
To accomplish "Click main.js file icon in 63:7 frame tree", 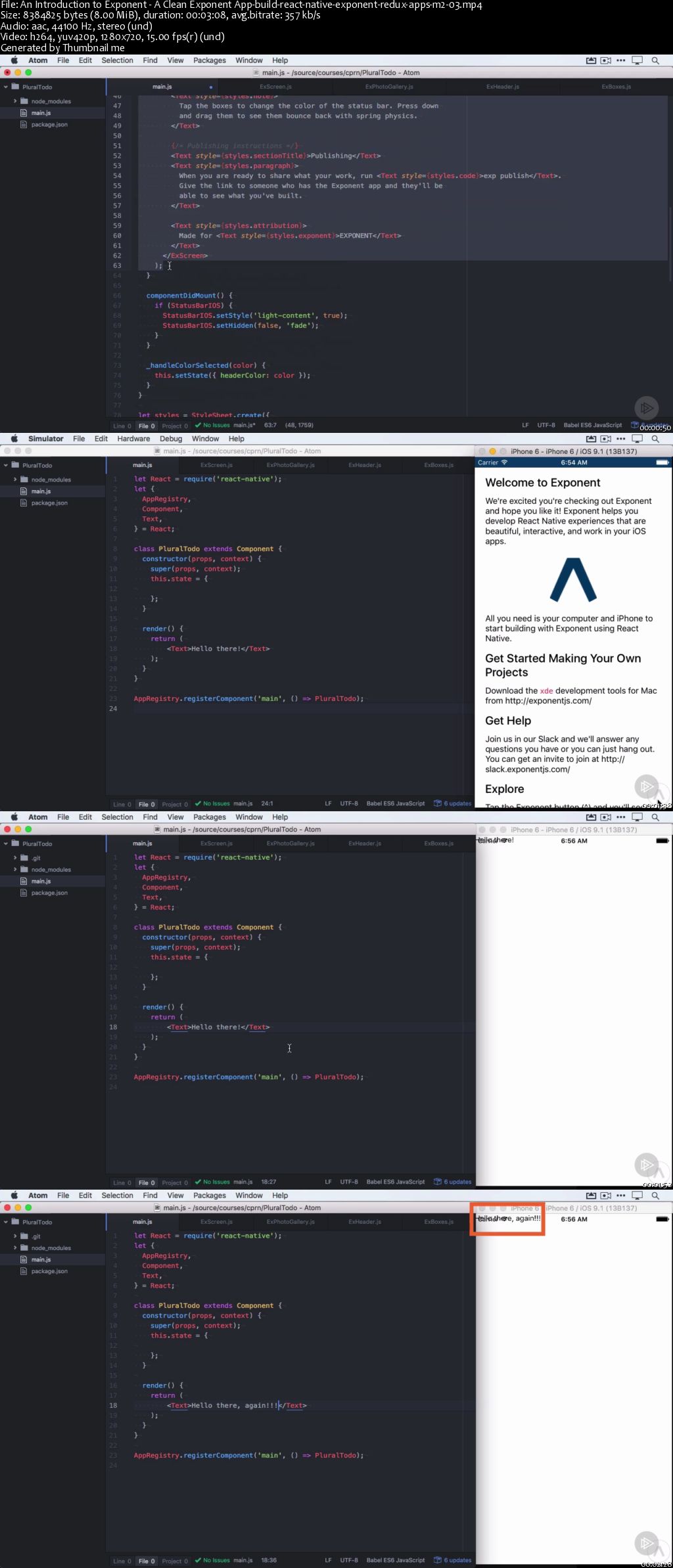I will point(24,113).
